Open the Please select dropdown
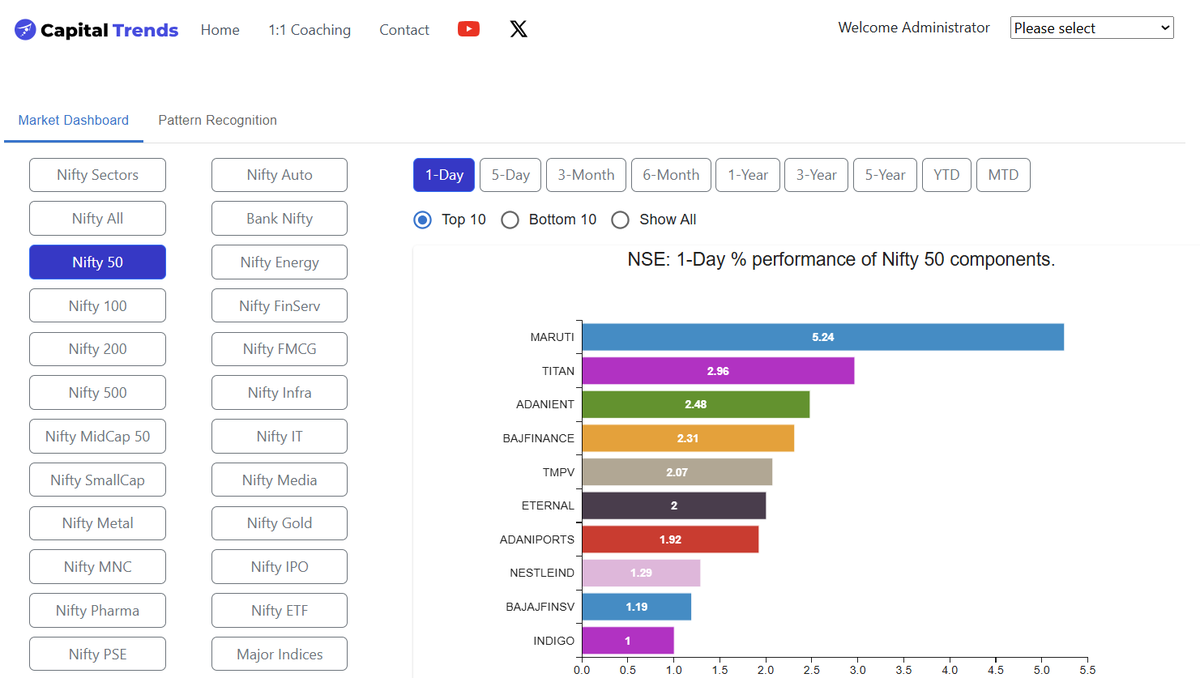Viewport: 1200px width, 678px height. tap(1092, 28)
